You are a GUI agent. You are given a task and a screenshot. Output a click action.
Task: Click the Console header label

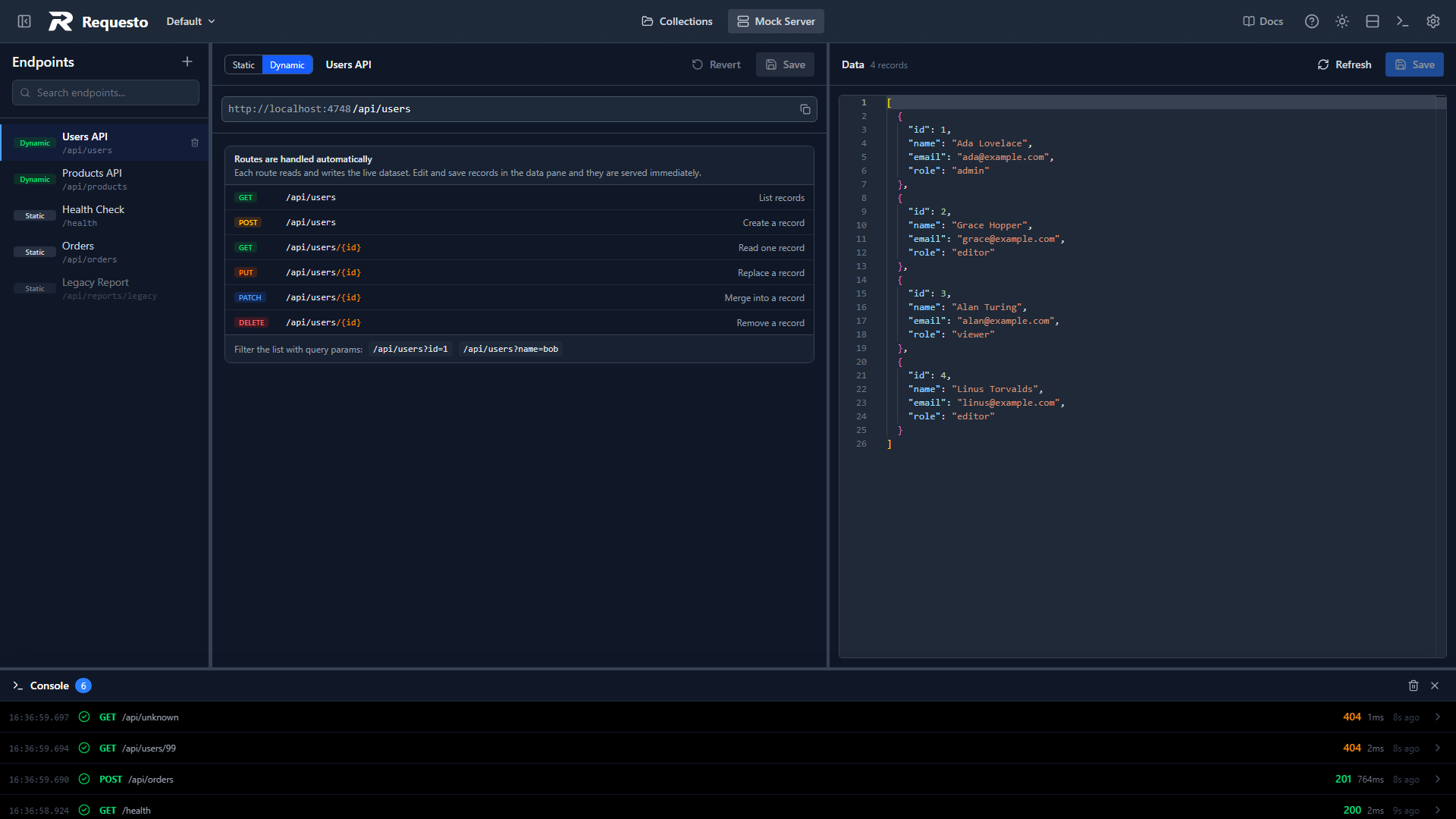49,686
